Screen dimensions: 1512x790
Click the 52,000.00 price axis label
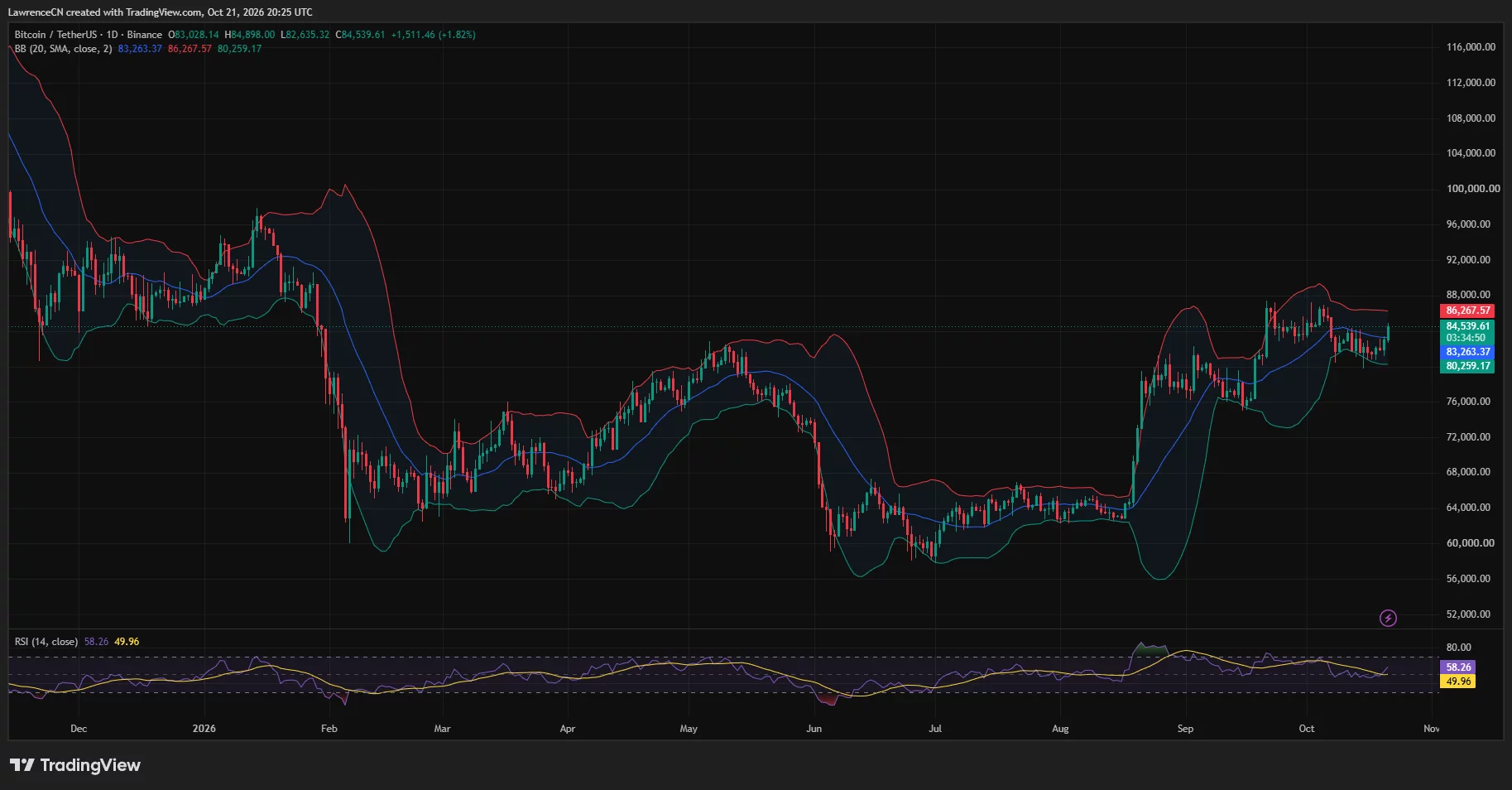point(1468,614)
